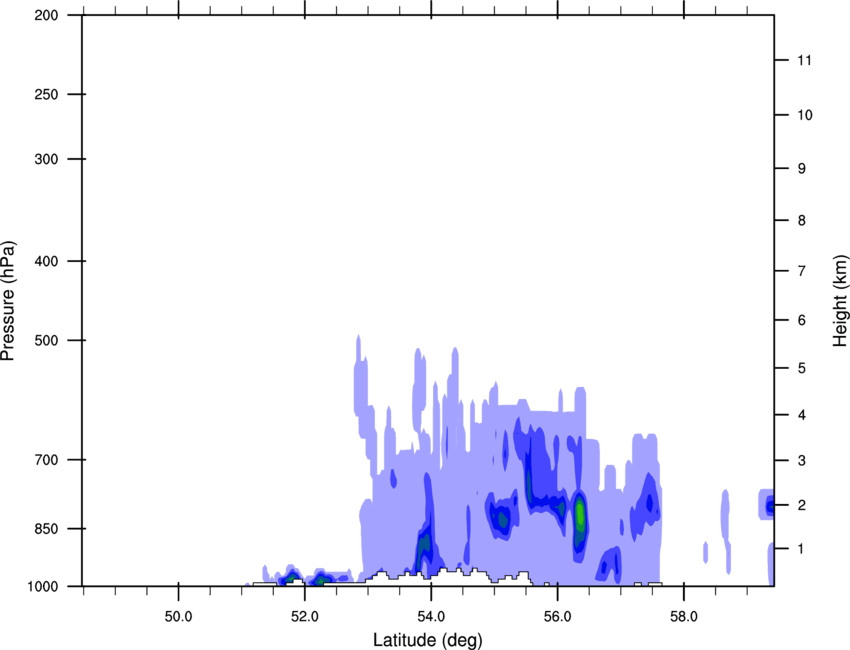Select the 56.0 latitude tick label
850x650 pixels.
click(x=557, y=613)
